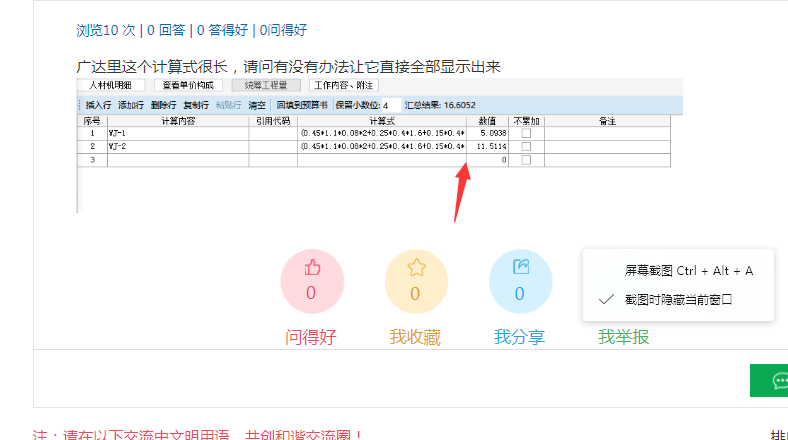Screen dimensions: 788x440
Task: Click the green chat bubble icon
Action: [779, 380]
